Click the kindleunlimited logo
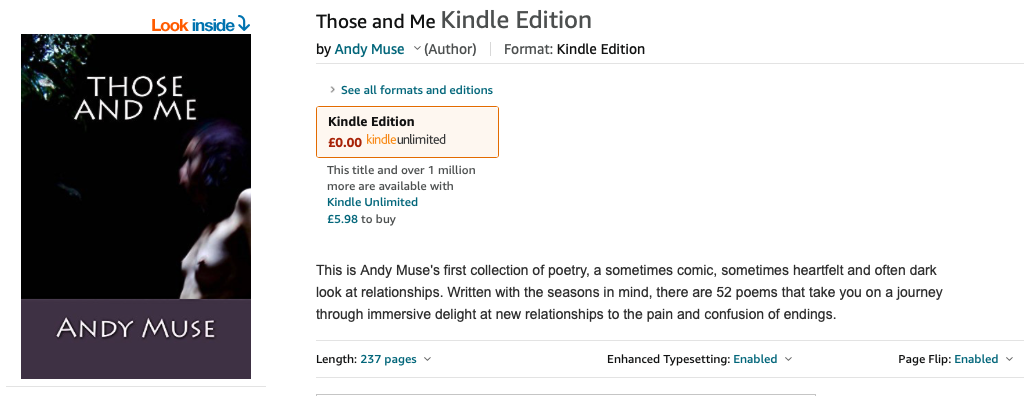Viewport: 1024px width, 396px height. pos(406,140)
